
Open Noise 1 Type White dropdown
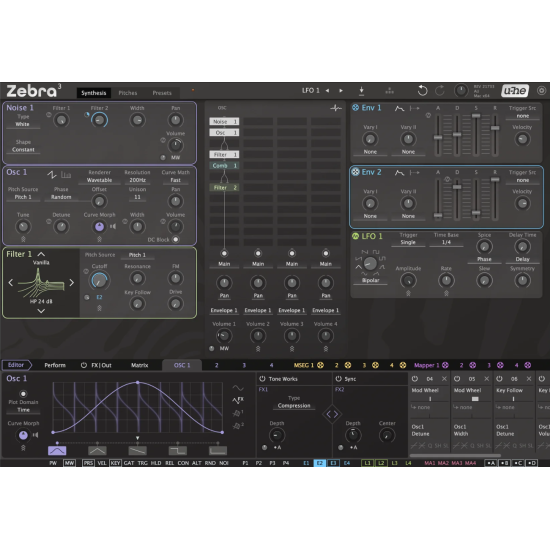[23, 124]
